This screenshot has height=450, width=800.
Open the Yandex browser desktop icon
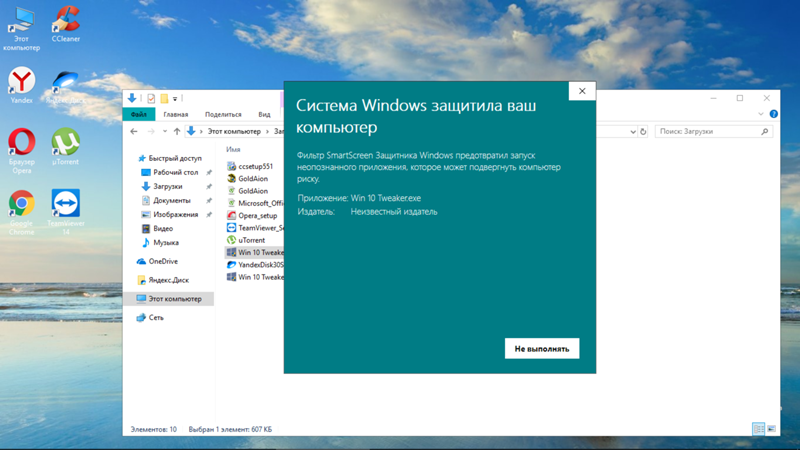click(21, 85)
